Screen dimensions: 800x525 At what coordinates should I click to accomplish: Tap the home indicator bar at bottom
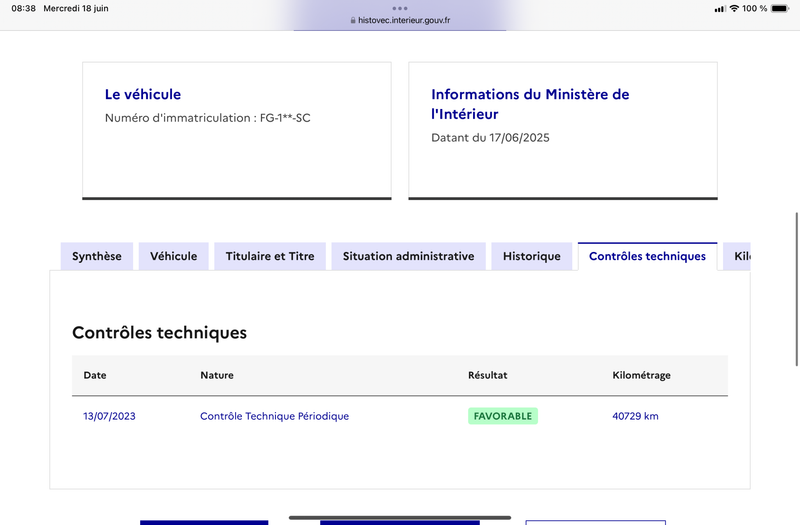(x=400, y=517)
